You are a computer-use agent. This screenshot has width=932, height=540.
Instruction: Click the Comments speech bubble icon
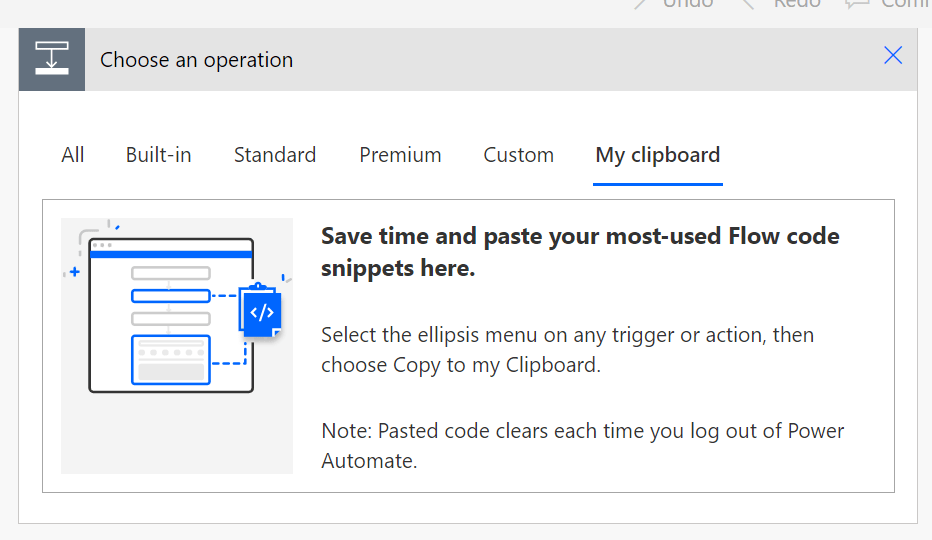857,4
